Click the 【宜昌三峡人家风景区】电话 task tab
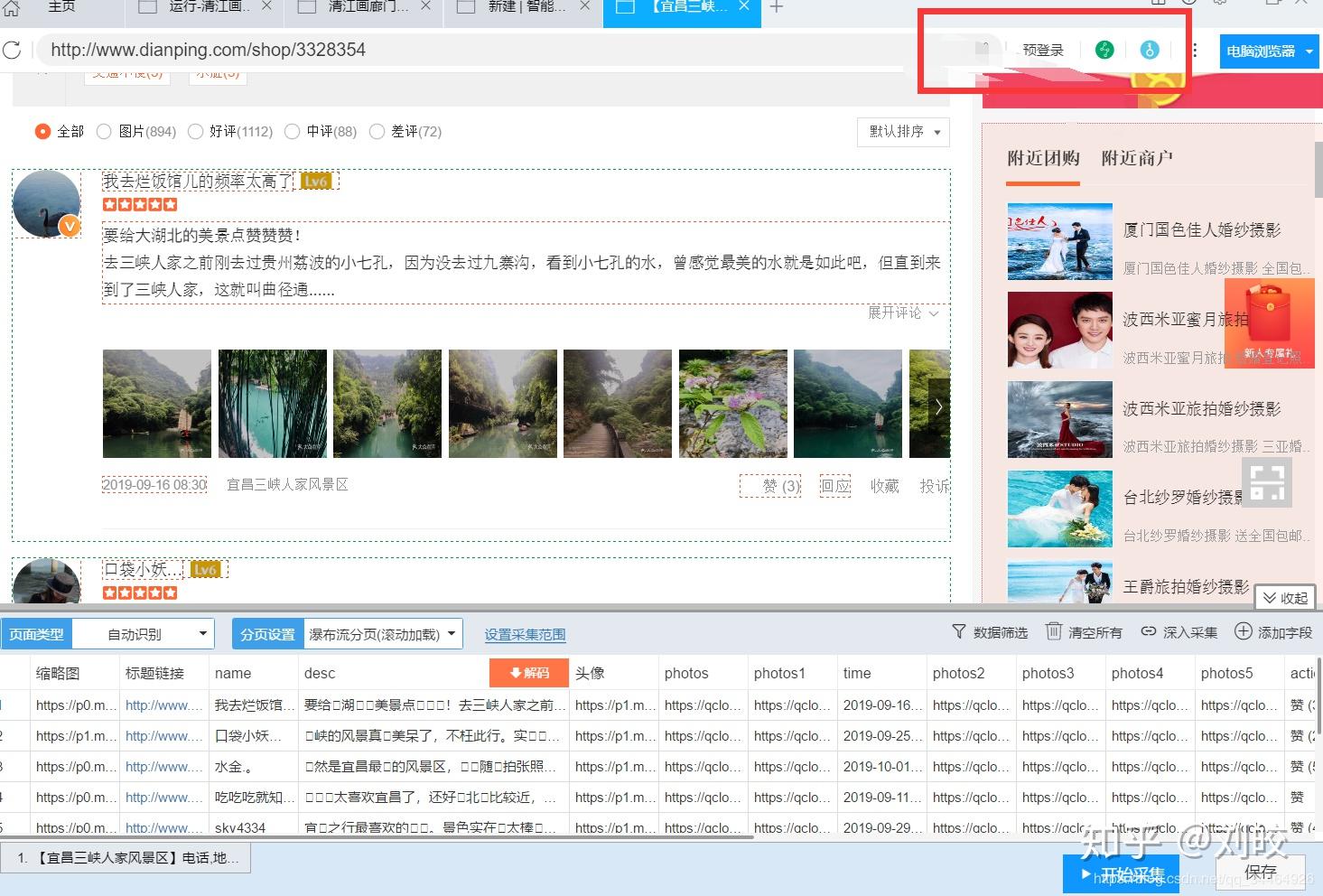 pos(126,858)
